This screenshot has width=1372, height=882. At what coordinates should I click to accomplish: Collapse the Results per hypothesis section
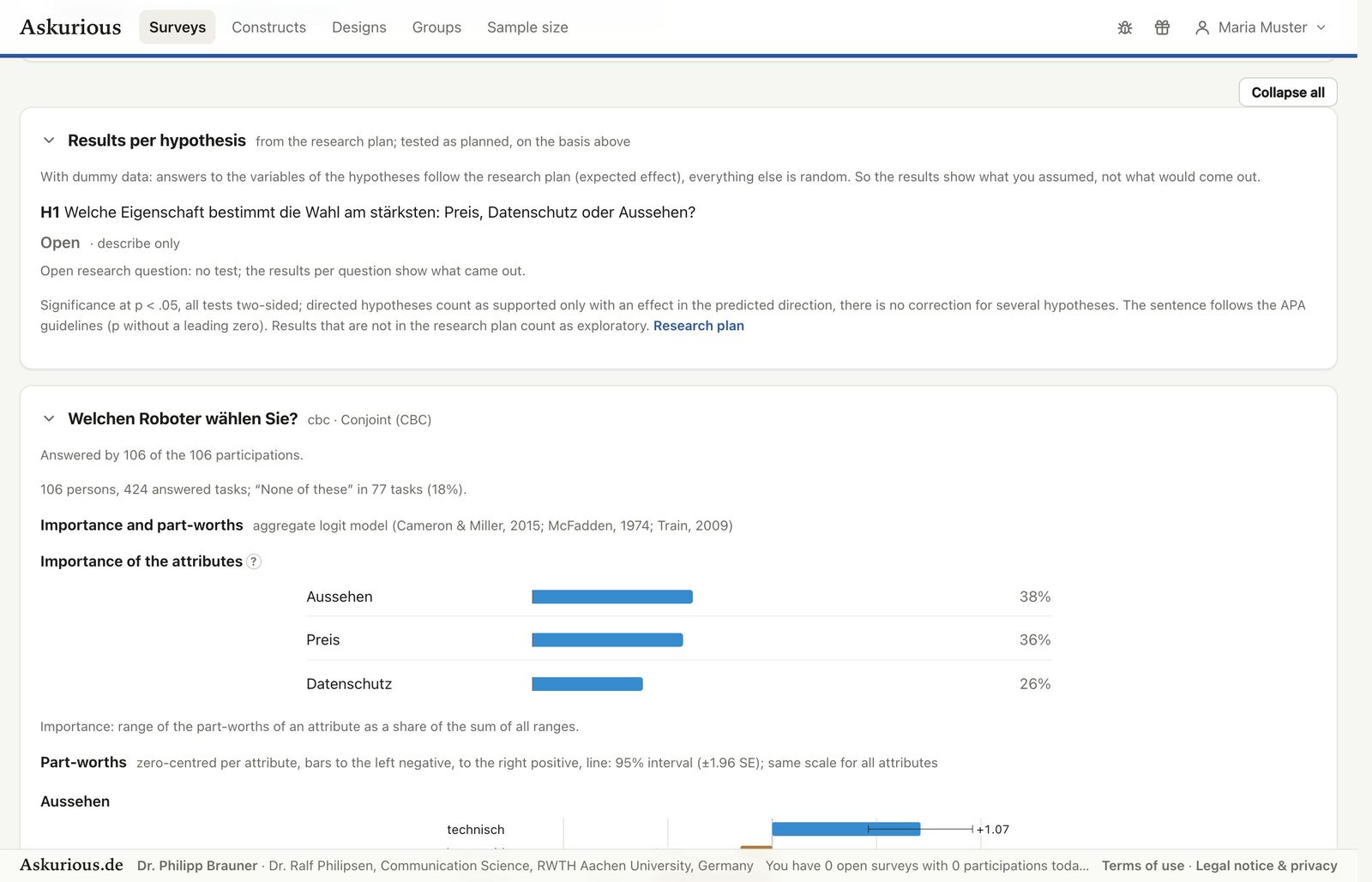(49, 141)
